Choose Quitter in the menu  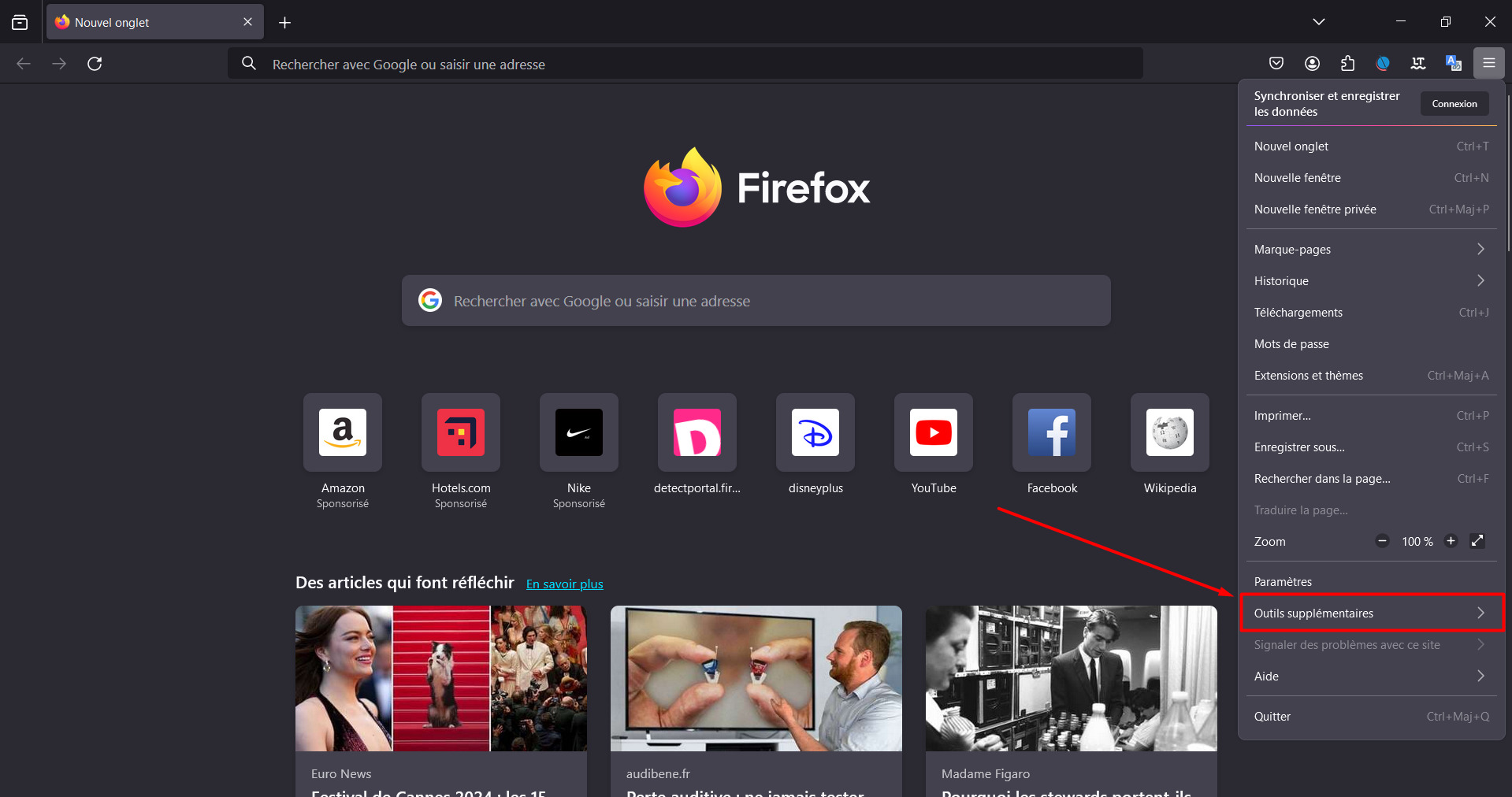click(1371, 717)
